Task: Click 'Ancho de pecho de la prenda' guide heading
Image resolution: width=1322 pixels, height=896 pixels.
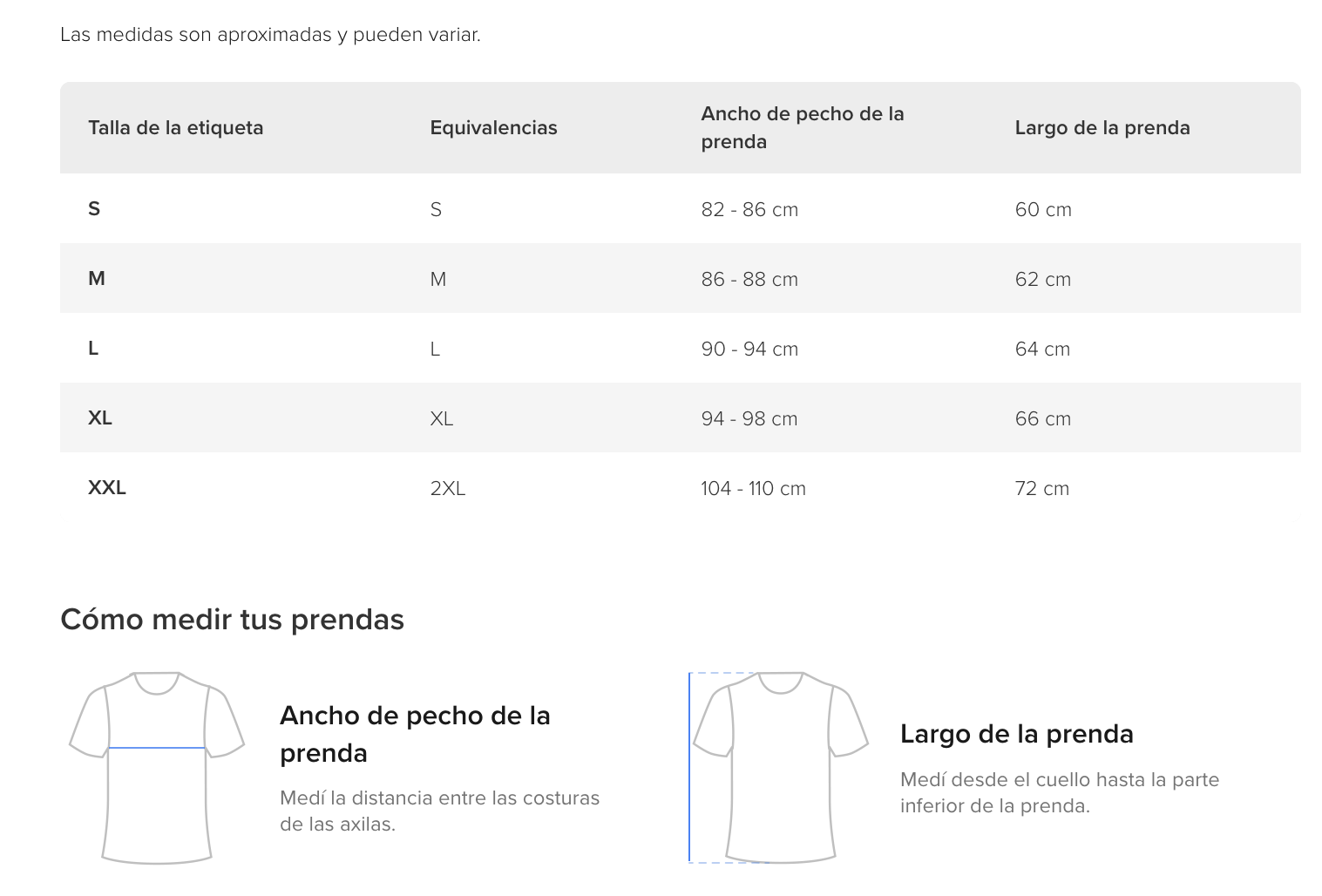Action: (x=415, y=734)
